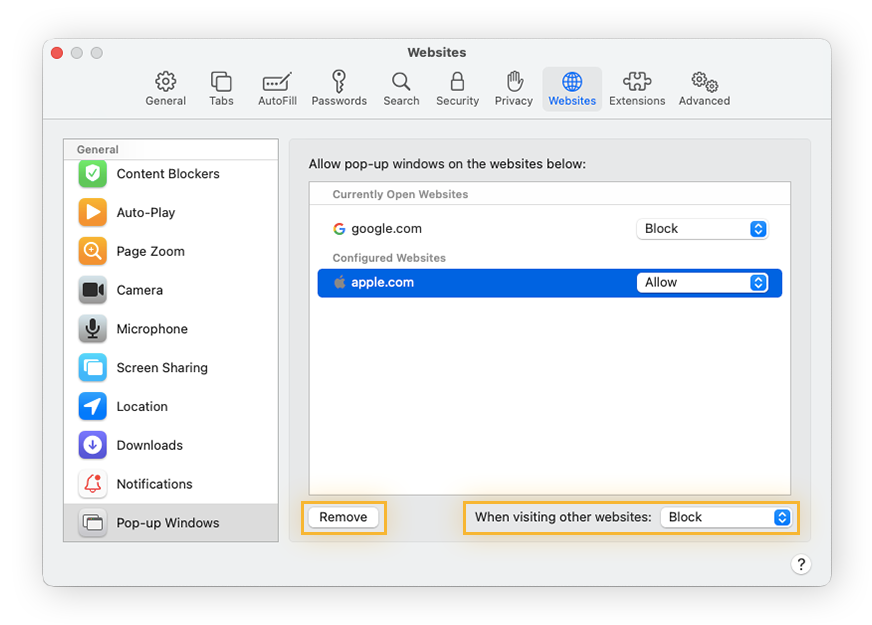Click the Remove button
The width and height of the screenshot is (872, 625).
[343, 517]
